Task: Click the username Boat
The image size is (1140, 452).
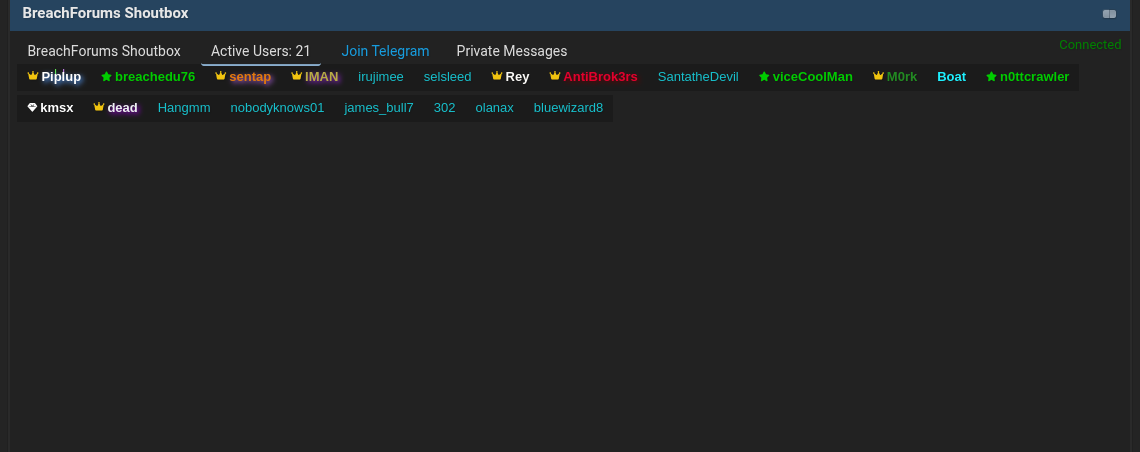Action: coord(951,77)
